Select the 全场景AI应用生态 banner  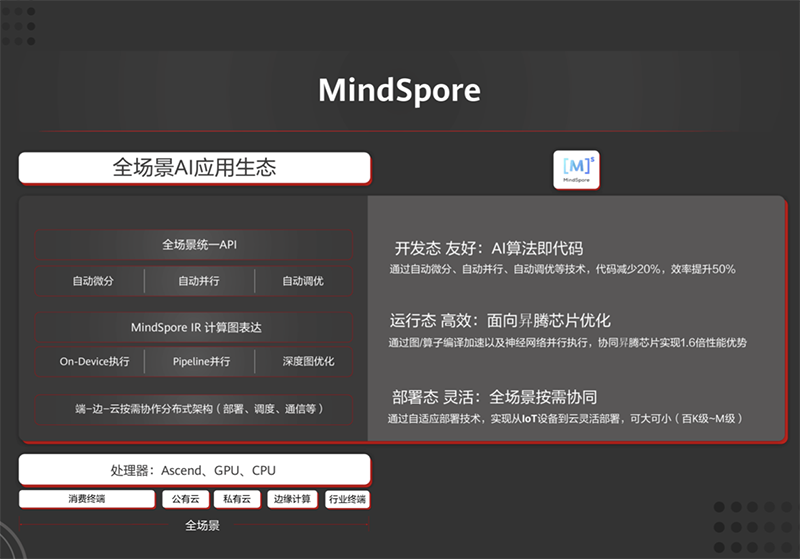(194, 167)
